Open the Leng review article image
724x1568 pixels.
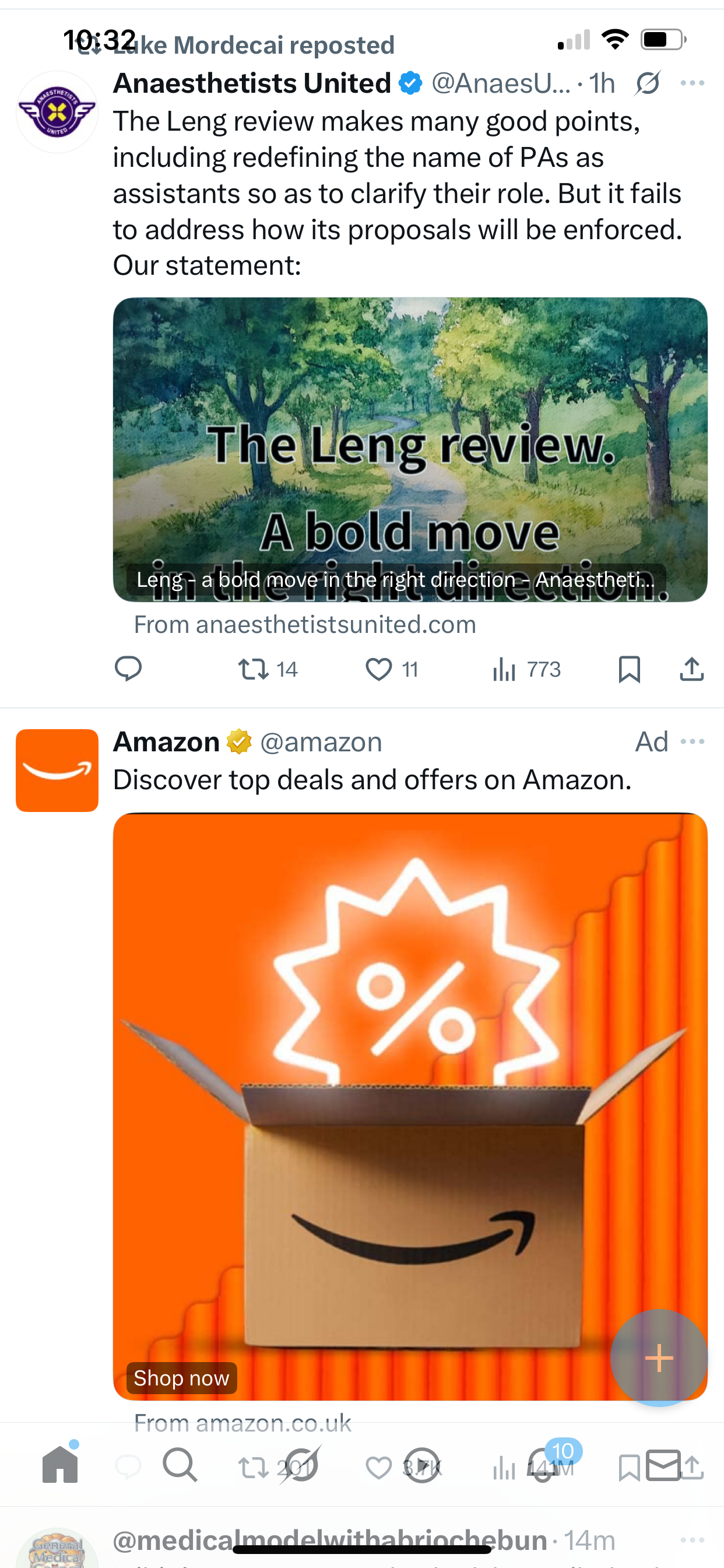410,450
